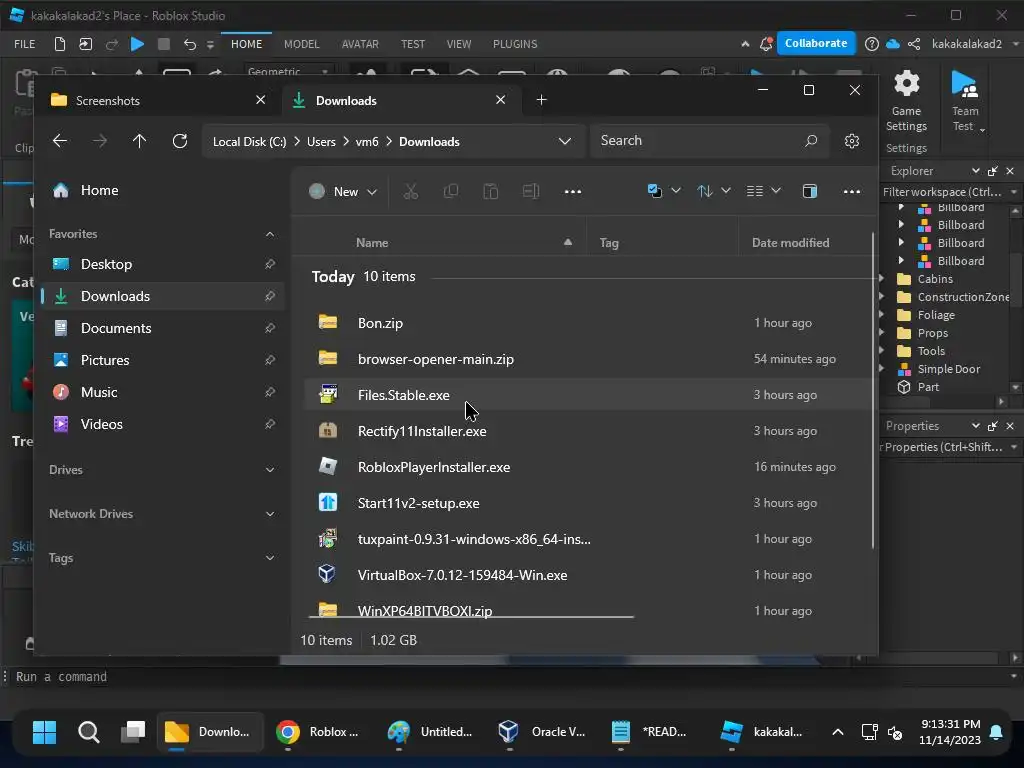The image size is (1024, 768).
Task: Collapse the Favorites section
Action: pos(270,234)
